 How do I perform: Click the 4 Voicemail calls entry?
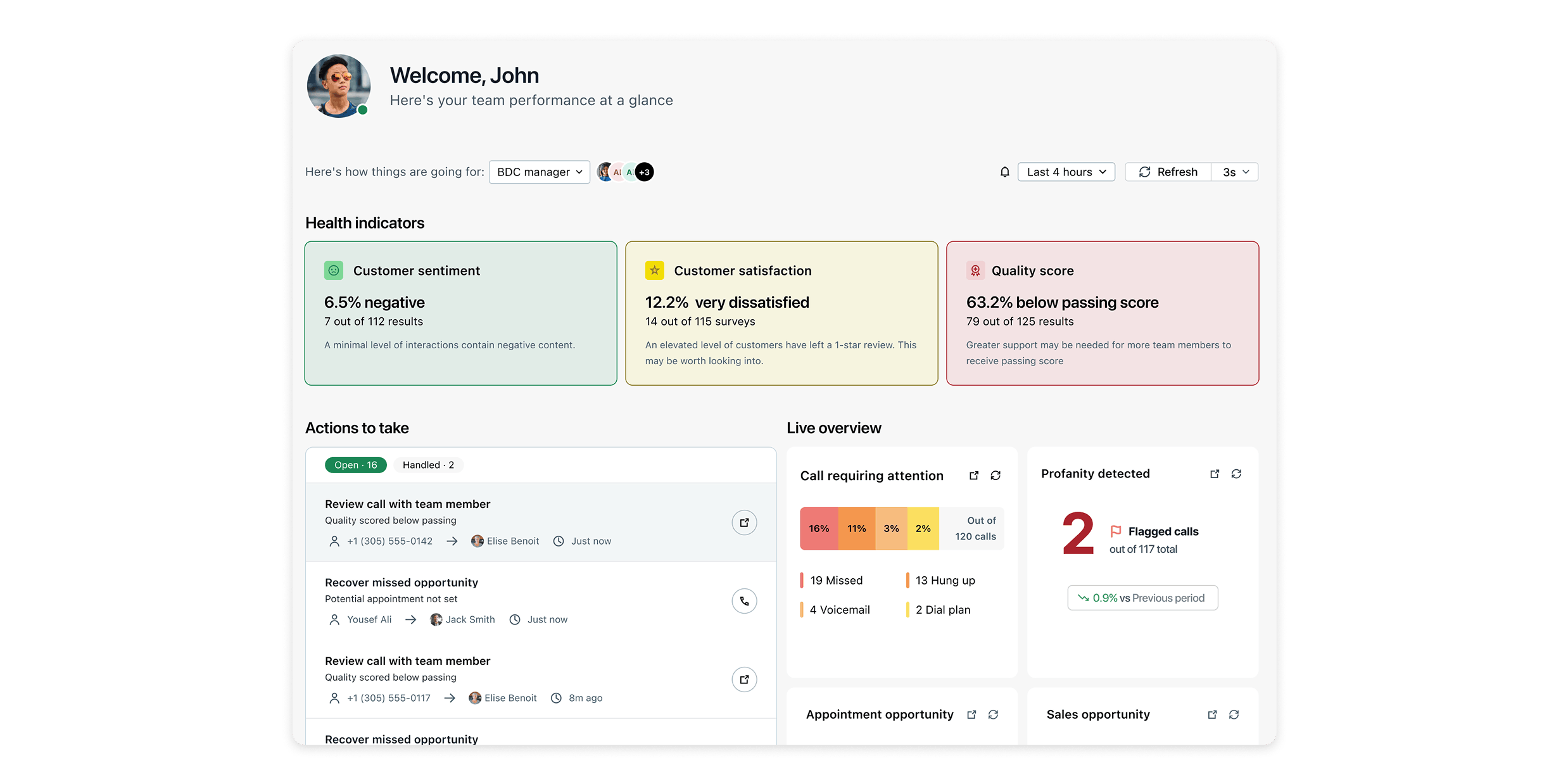(x=840, y=609)
